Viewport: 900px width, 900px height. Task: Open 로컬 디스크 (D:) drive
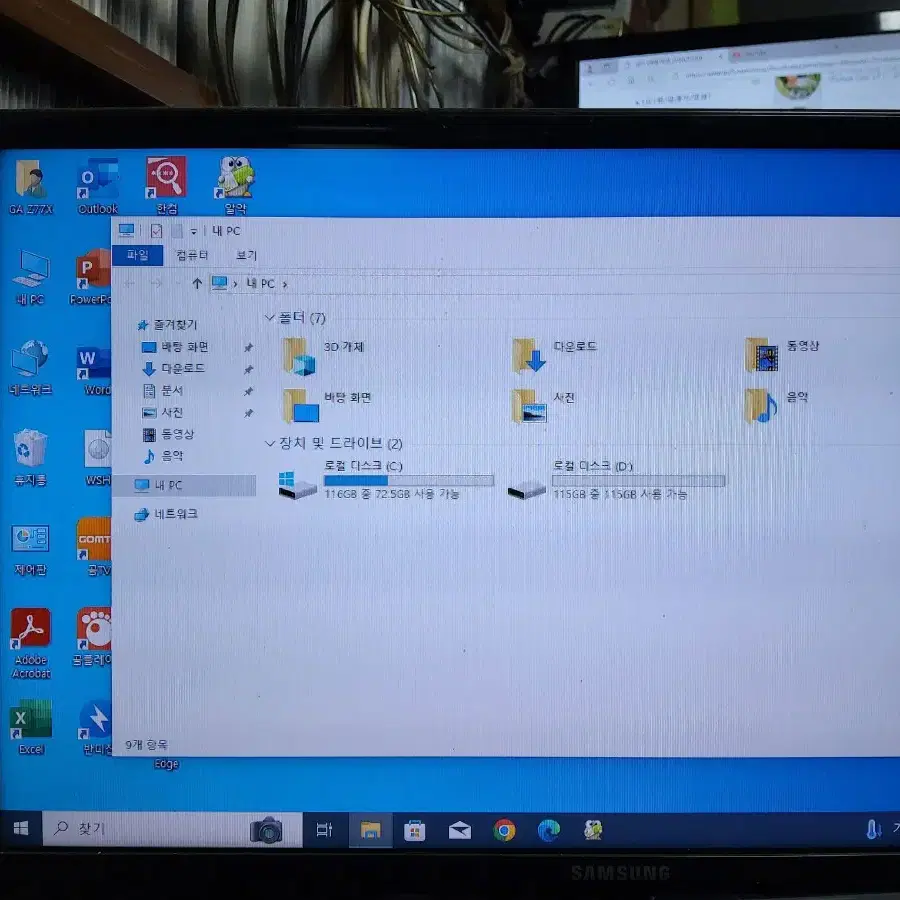coord(616,480)
